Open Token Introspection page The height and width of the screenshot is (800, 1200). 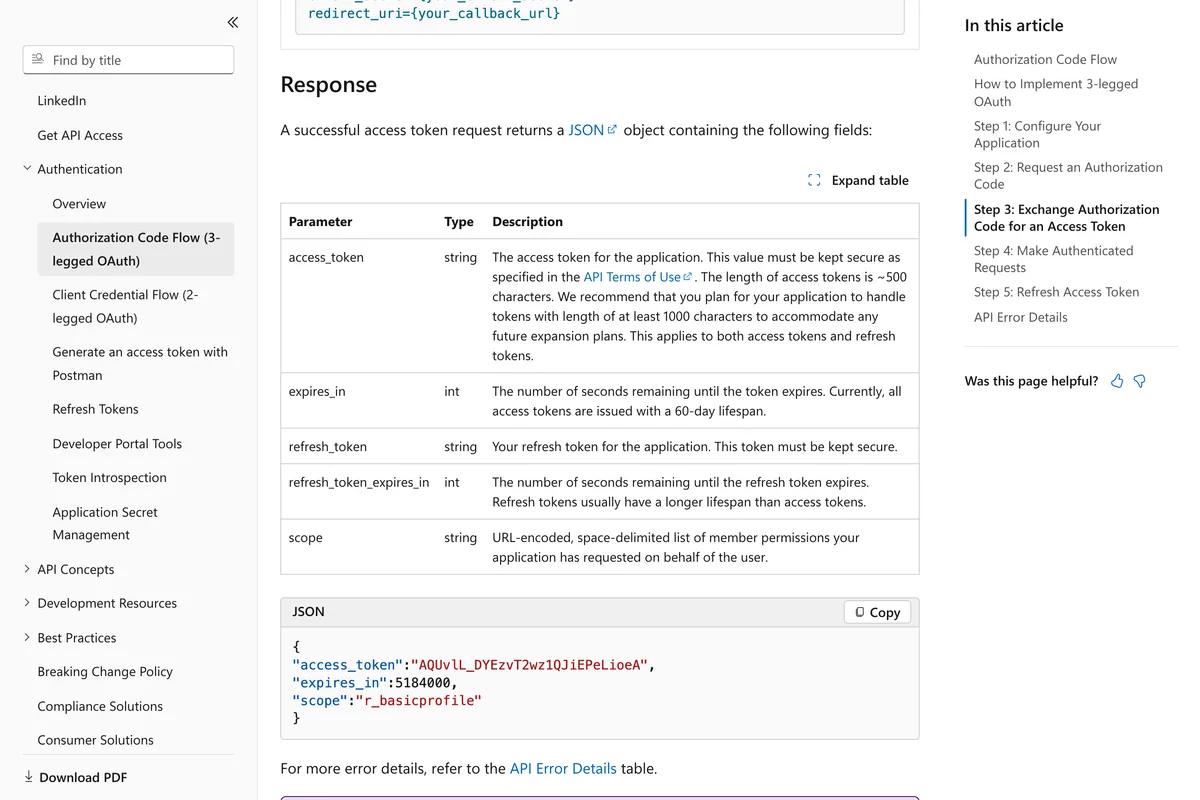[109, 477]
